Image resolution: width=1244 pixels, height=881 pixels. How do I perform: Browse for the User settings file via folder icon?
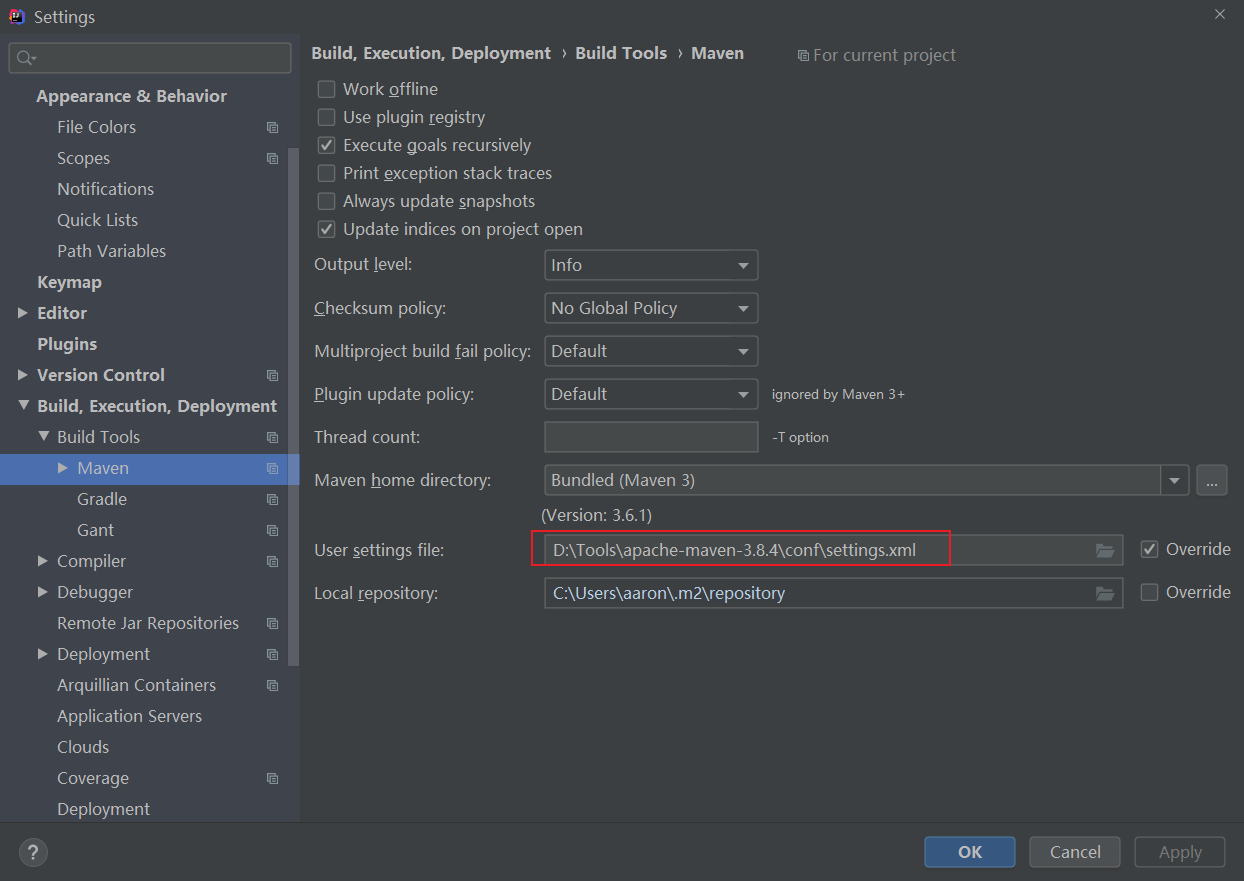click(x=1104, y=550)
